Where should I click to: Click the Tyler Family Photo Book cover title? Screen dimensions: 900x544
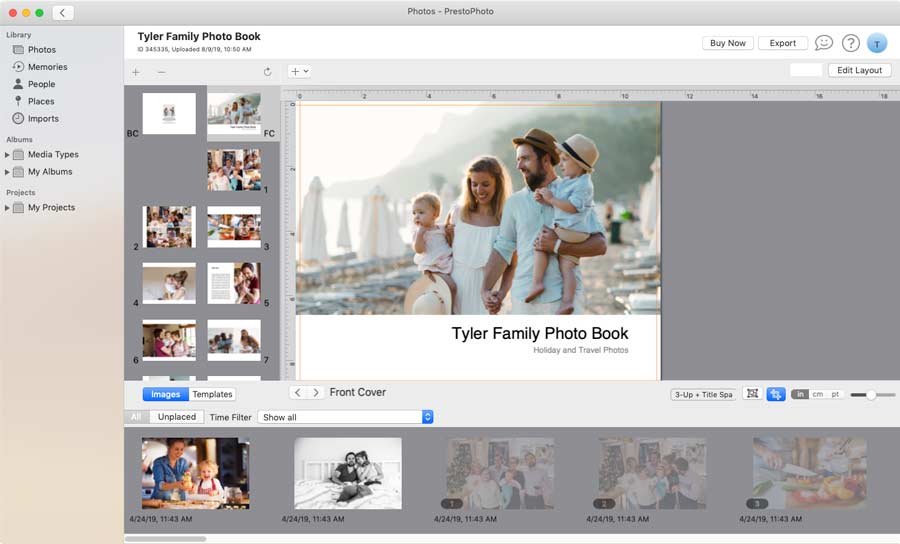(540, 333)
